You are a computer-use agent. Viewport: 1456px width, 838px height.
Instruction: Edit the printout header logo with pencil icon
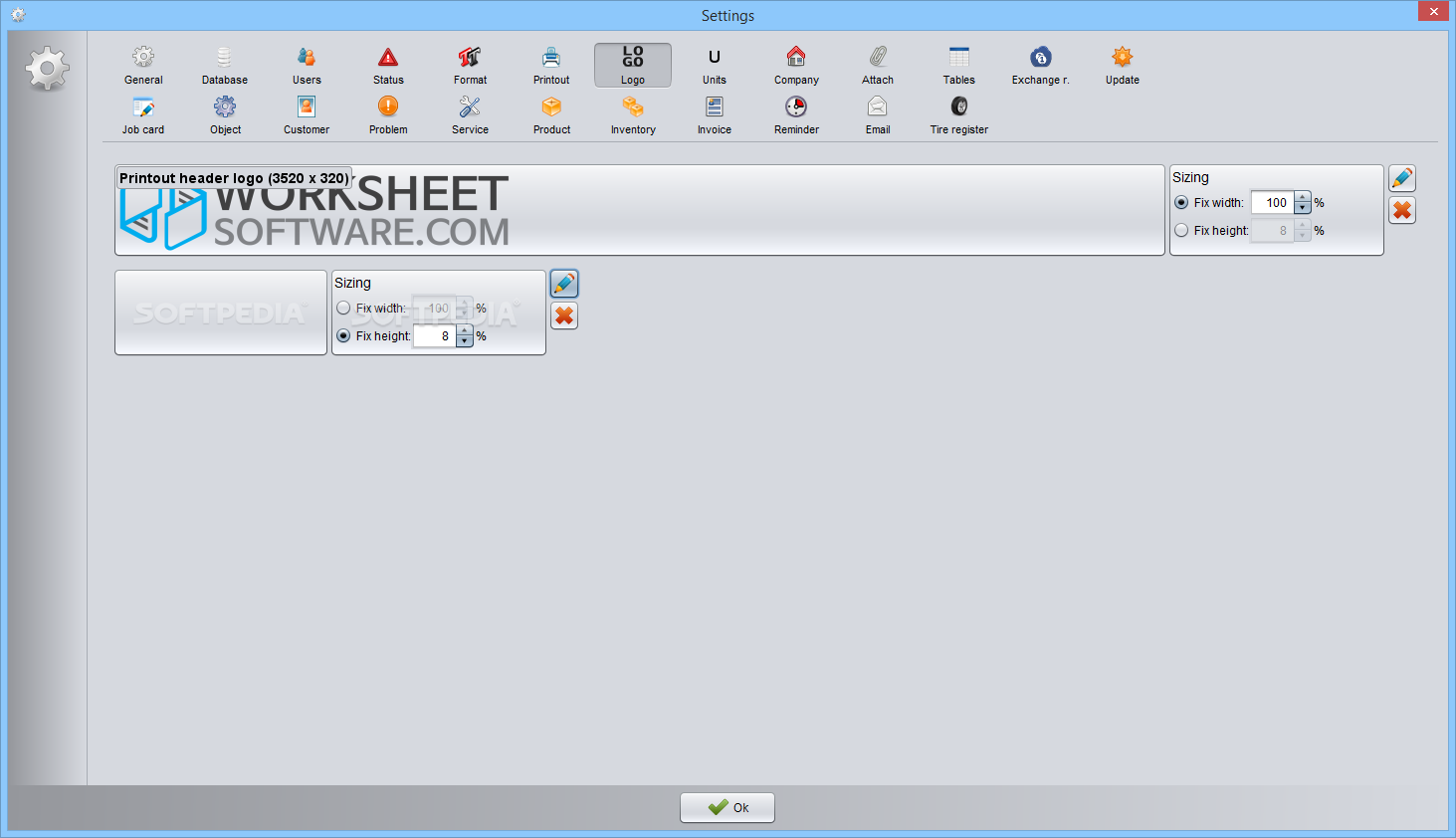click(1402, 179)
